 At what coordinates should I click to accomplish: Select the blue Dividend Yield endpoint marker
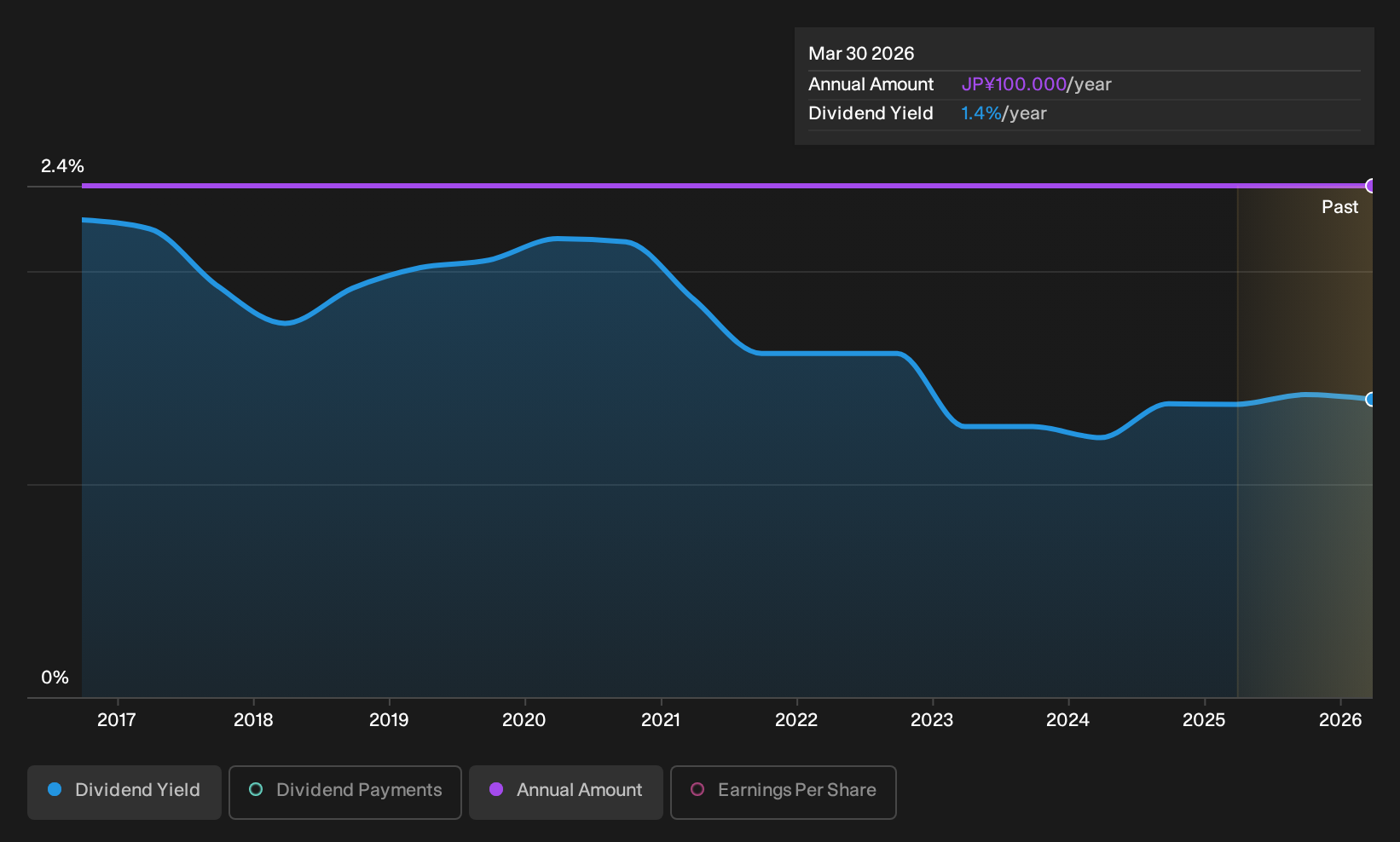coord(1370,399)
